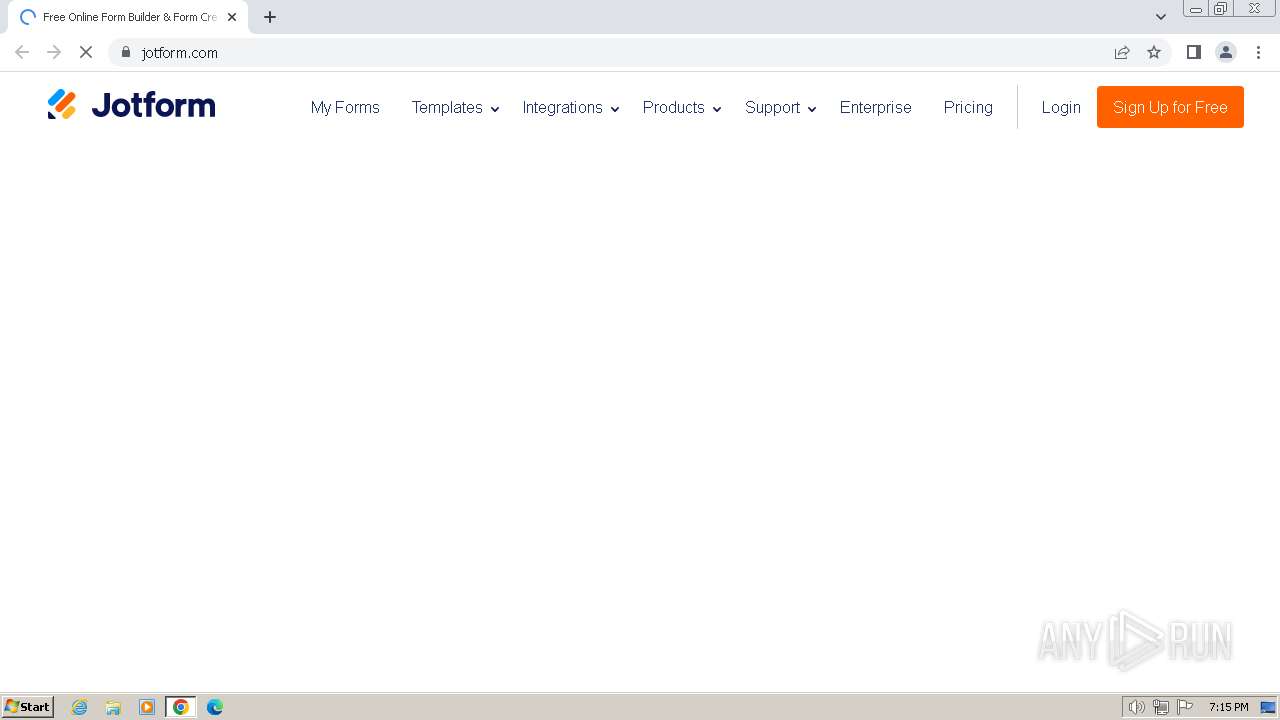The width and height of the screenshot is (1280, 720).
Task: Click the 7:15 PM clock
Action: [x=1228, y=707]
